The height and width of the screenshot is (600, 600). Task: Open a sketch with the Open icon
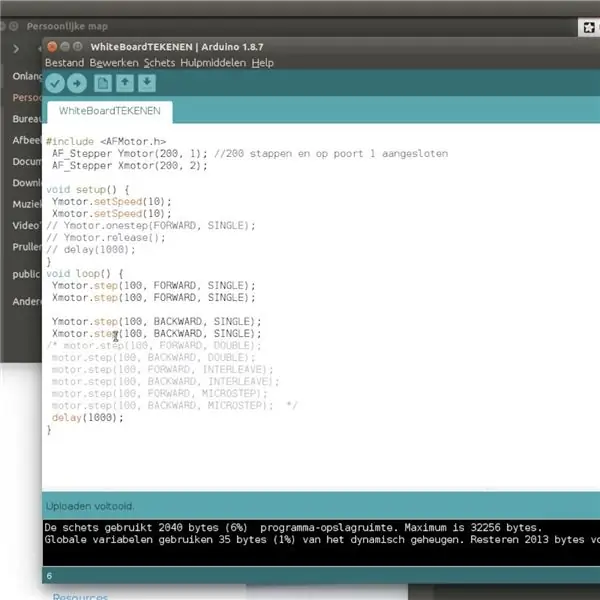[125, 83]
